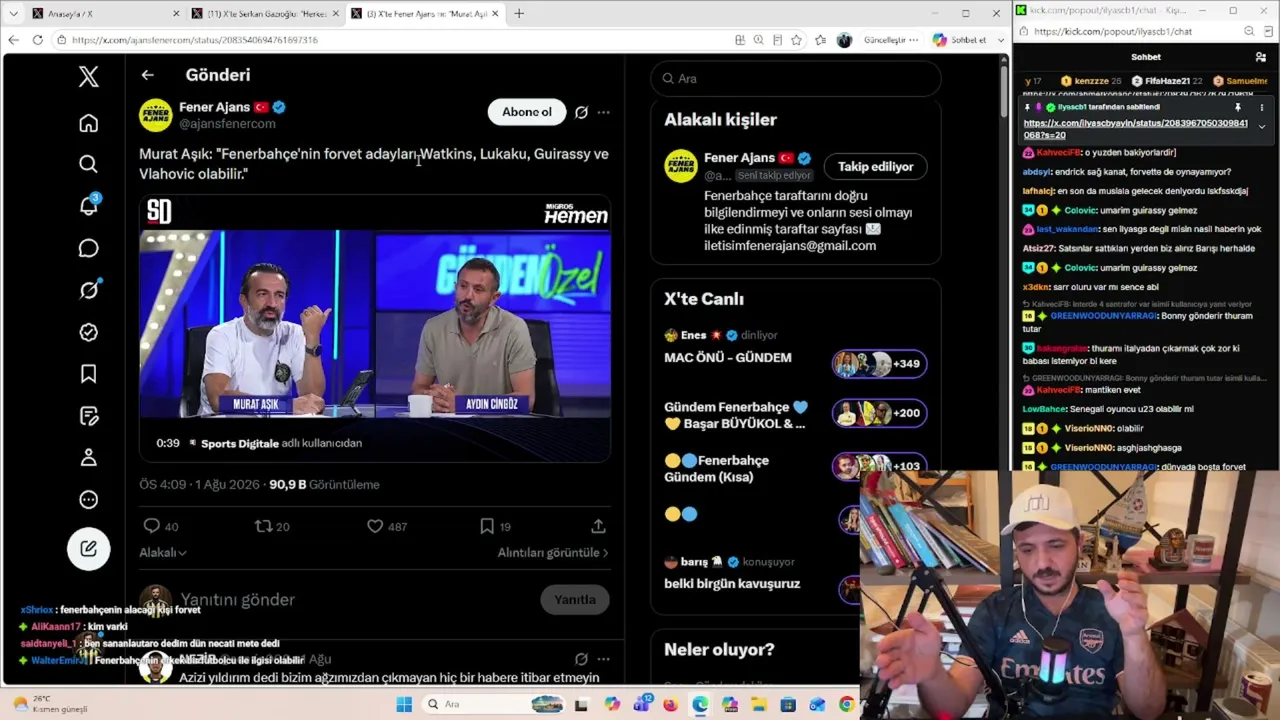Screen dimensions: 1280x720
Task: Open Bookmarks in the X sidebar
Action: click(89, 374)
